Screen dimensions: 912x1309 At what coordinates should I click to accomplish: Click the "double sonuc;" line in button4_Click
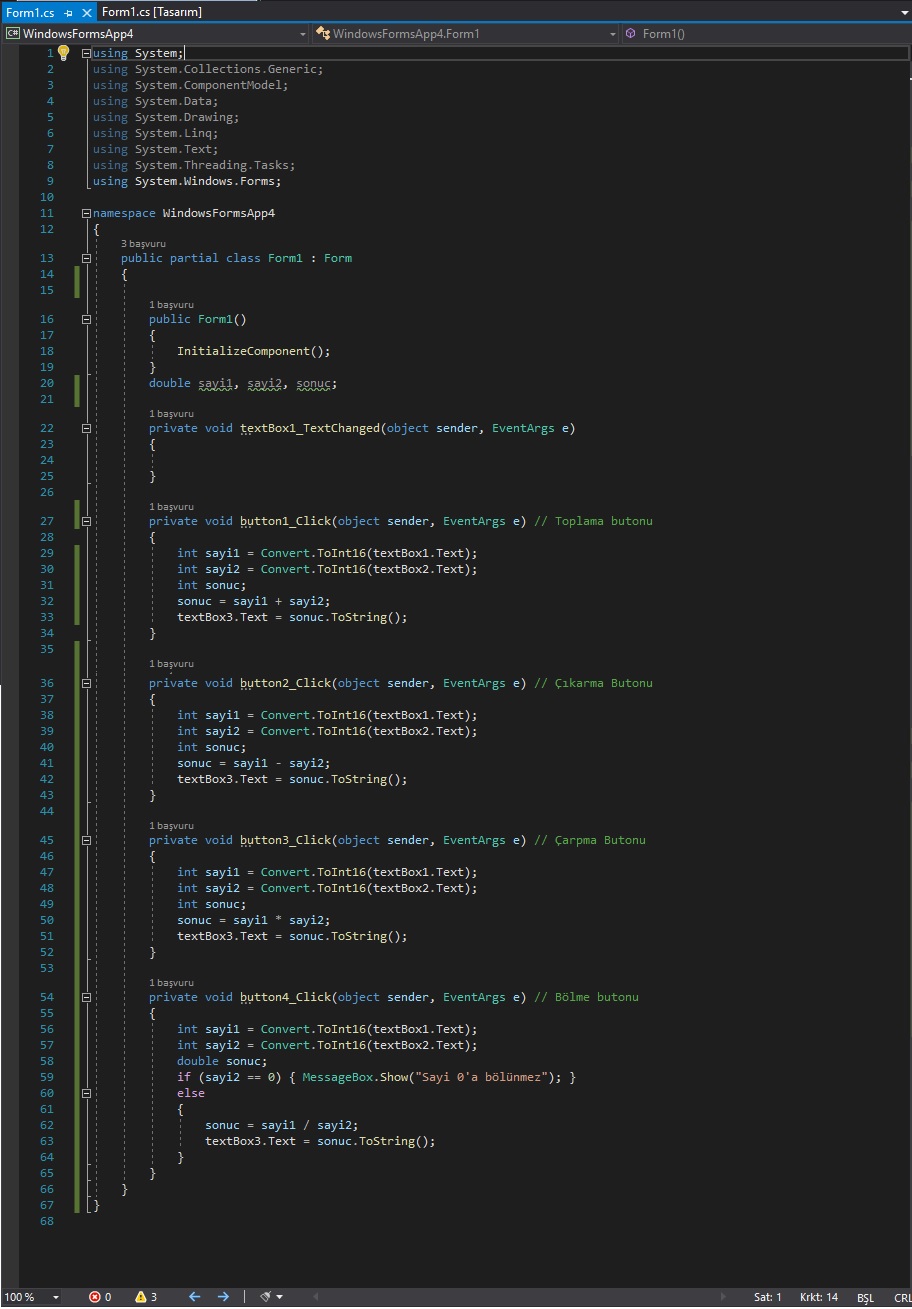pyautogui.click(x=222, y=1061)
